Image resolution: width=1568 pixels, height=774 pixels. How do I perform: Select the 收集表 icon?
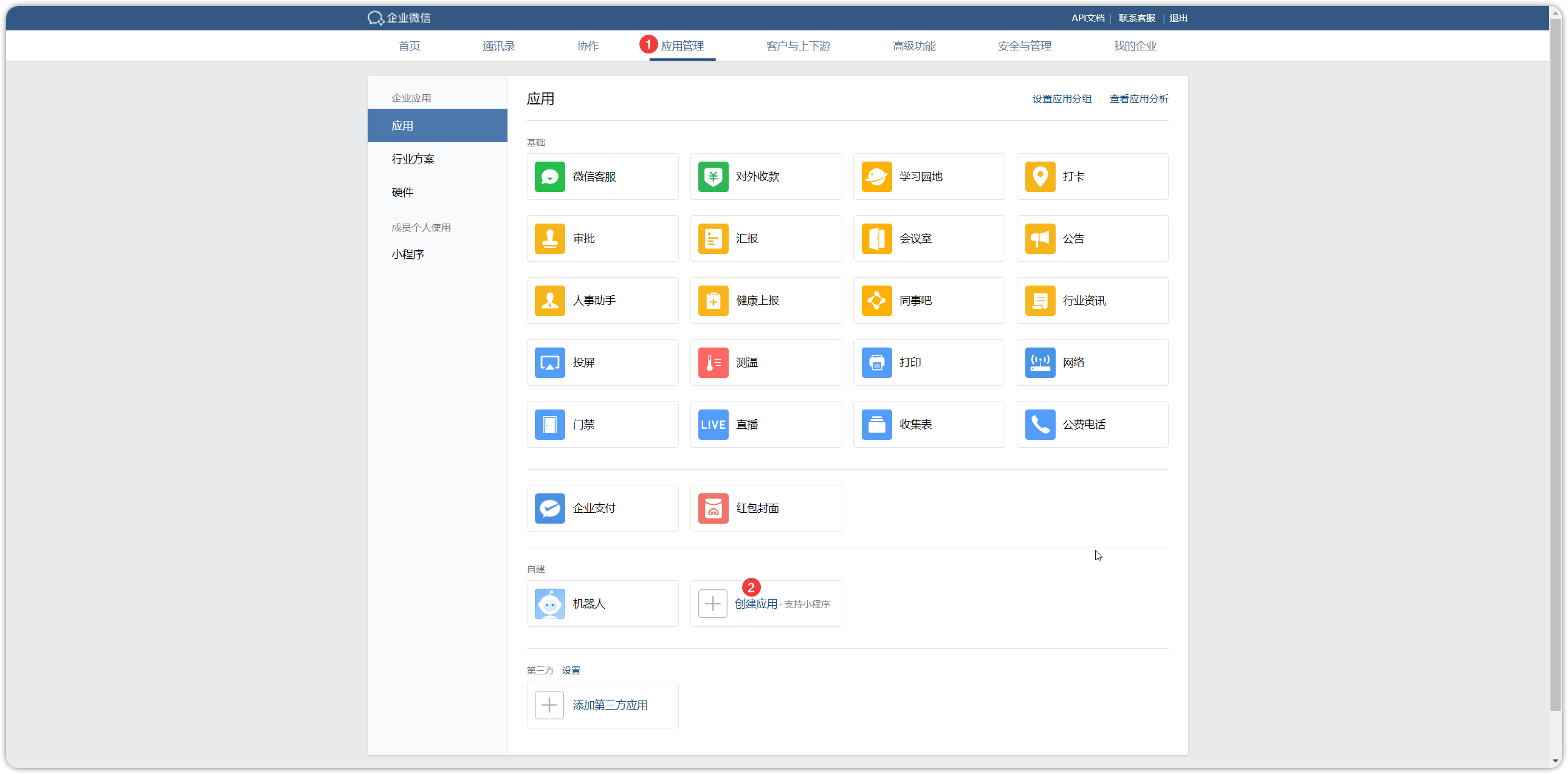click(x=876, y=425)
